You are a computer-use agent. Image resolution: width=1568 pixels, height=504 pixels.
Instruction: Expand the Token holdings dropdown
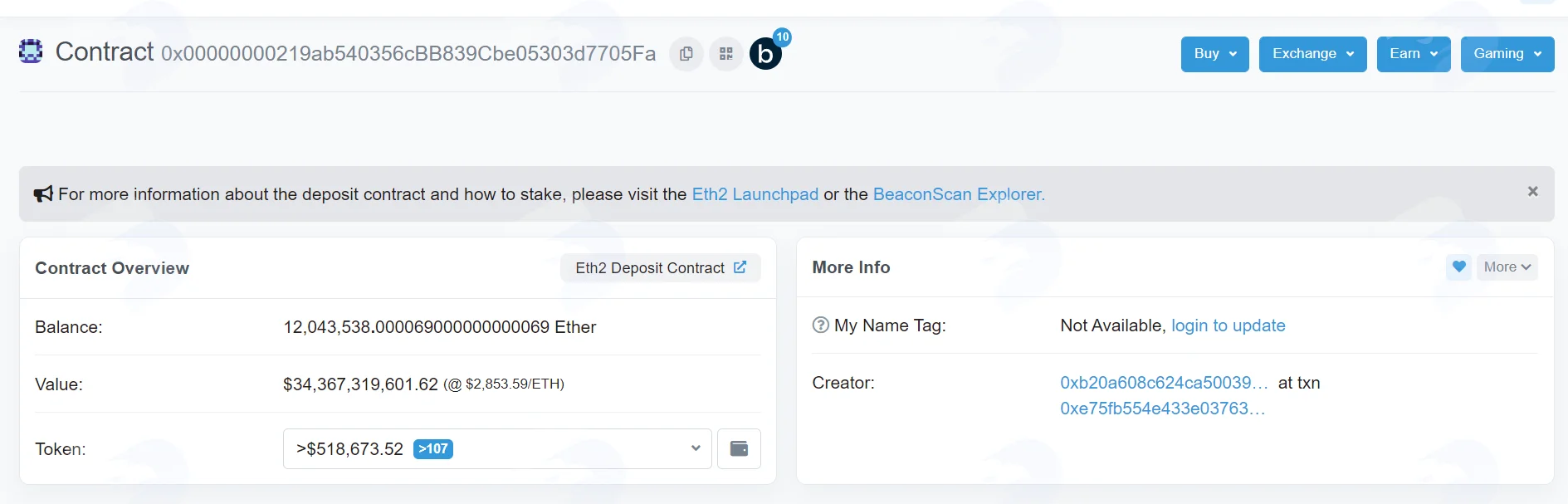[x=497, y=449]
